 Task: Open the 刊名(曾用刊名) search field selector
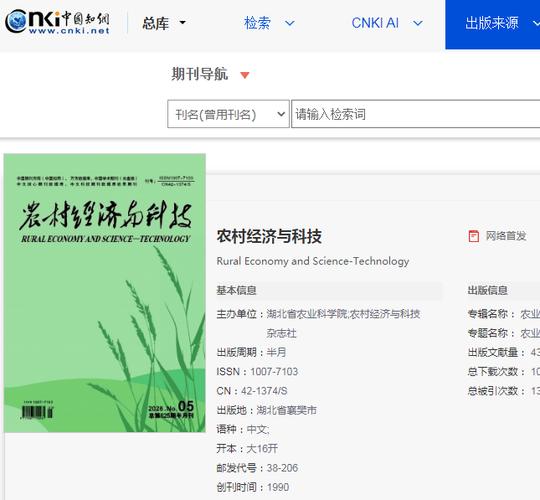tap(228, 114)
